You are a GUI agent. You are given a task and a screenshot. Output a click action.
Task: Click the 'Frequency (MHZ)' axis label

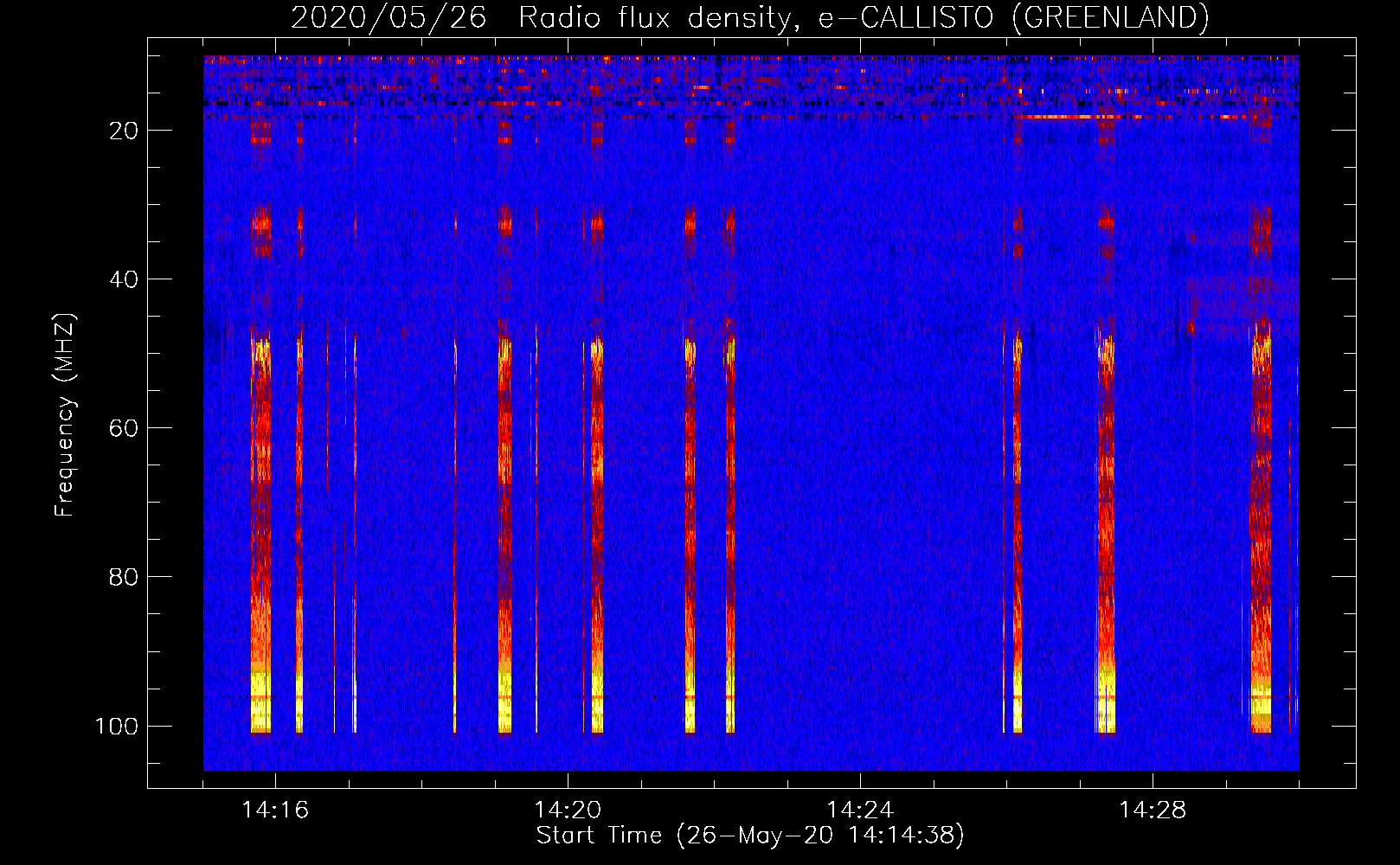pos(65,415)
